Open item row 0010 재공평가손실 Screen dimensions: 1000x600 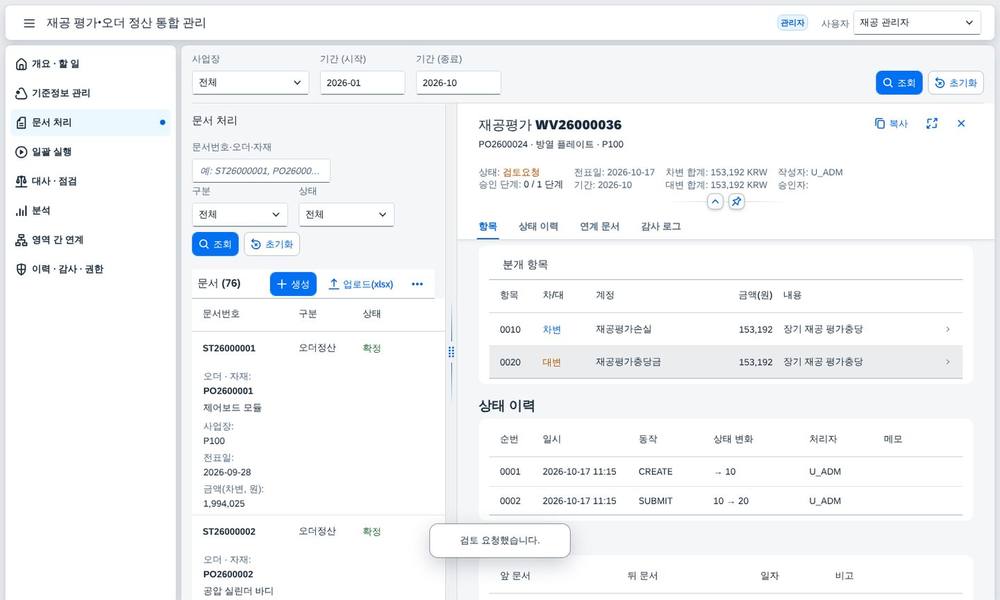pos(726,330)
